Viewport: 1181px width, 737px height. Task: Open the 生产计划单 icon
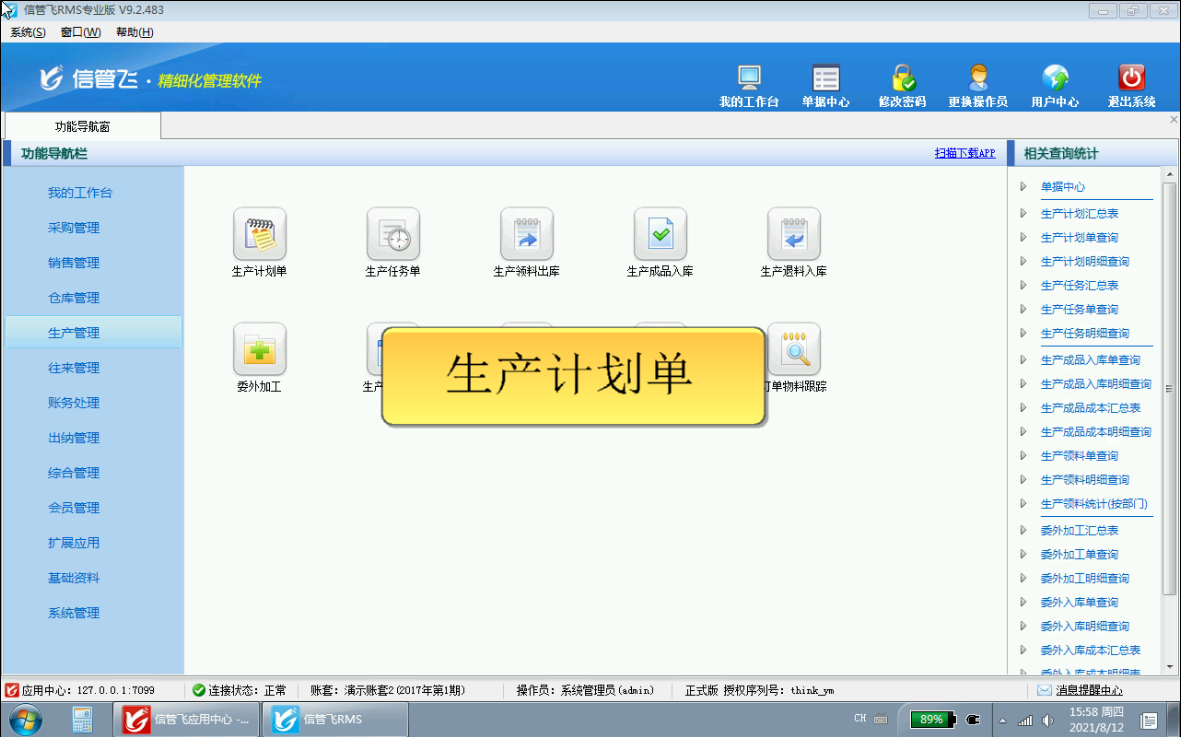(259, 234)
